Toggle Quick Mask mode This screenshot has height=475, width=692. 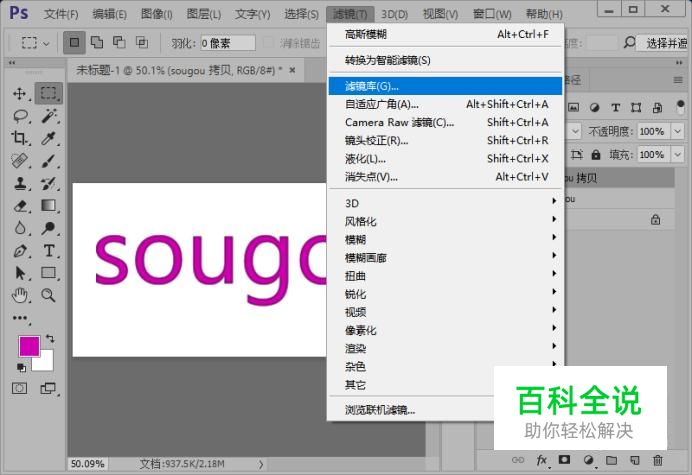pyautogui.click(x=19, y=388)
